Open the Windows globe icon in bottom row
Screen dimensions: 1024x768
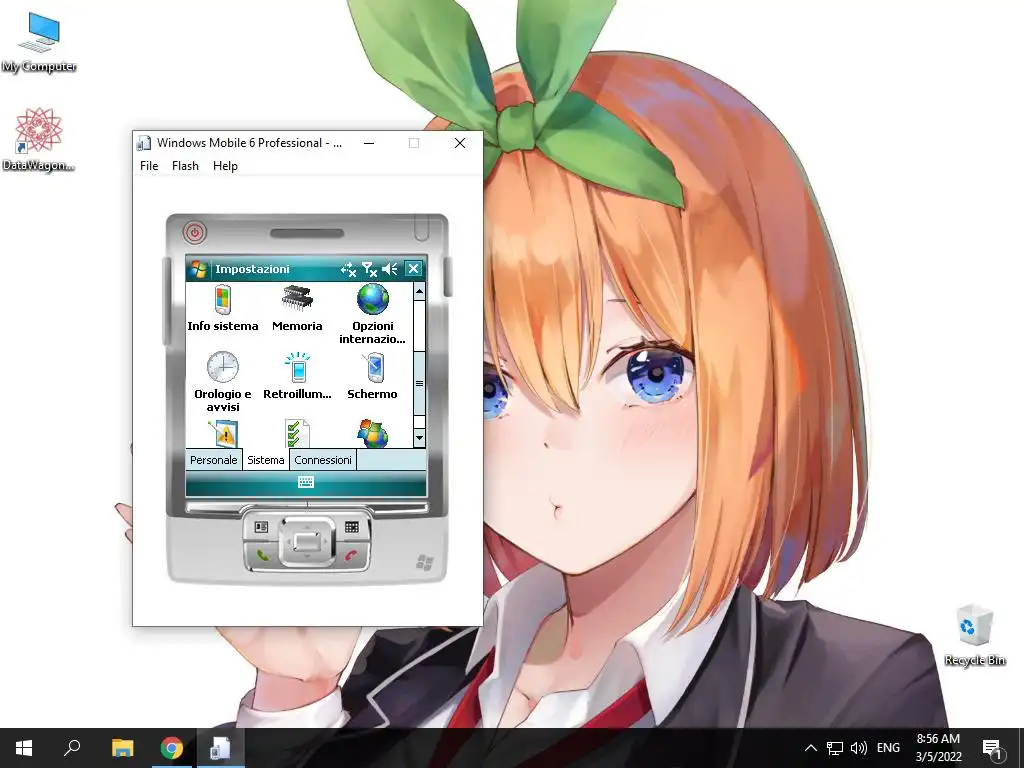[372, 434]
